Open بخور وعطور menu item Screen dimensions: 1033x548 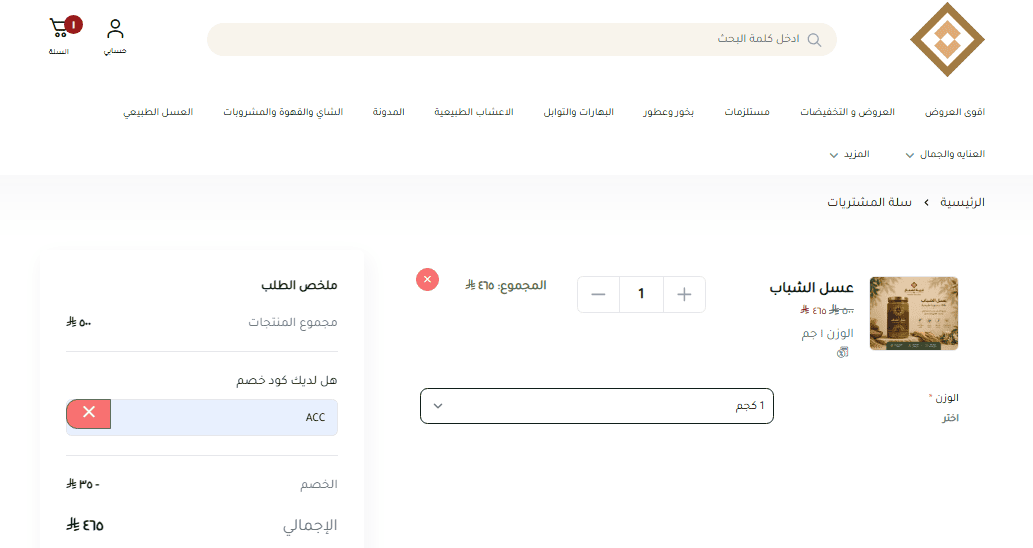(668, 112)
